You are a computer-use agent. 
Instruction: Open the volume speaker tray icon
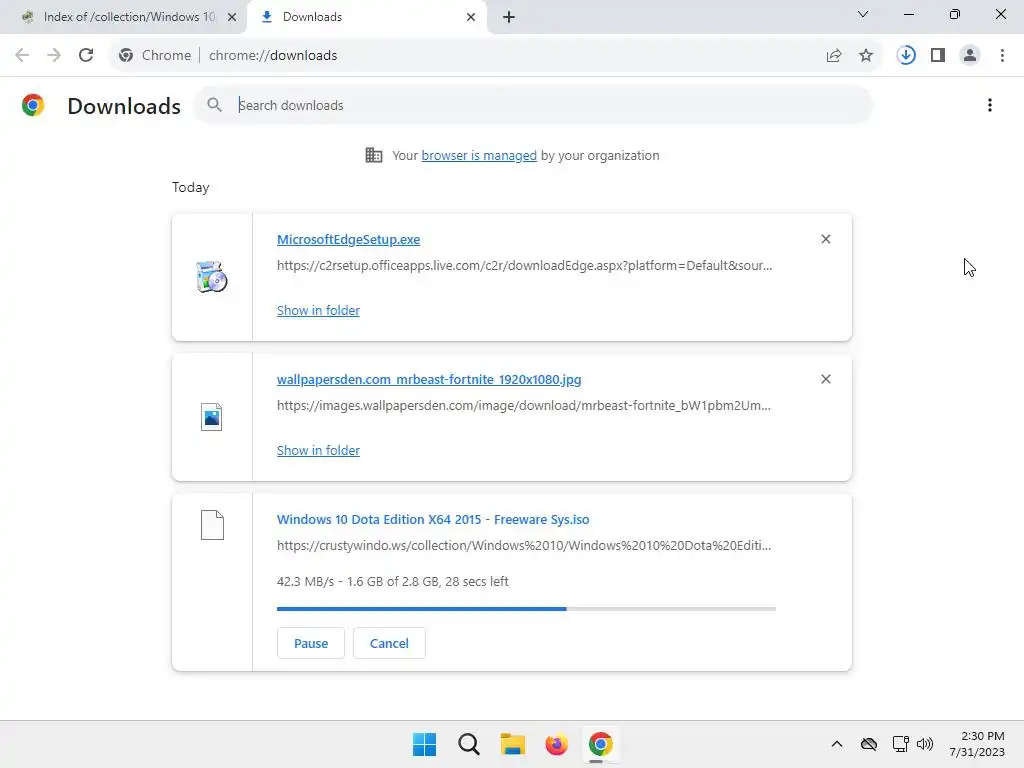925,744
